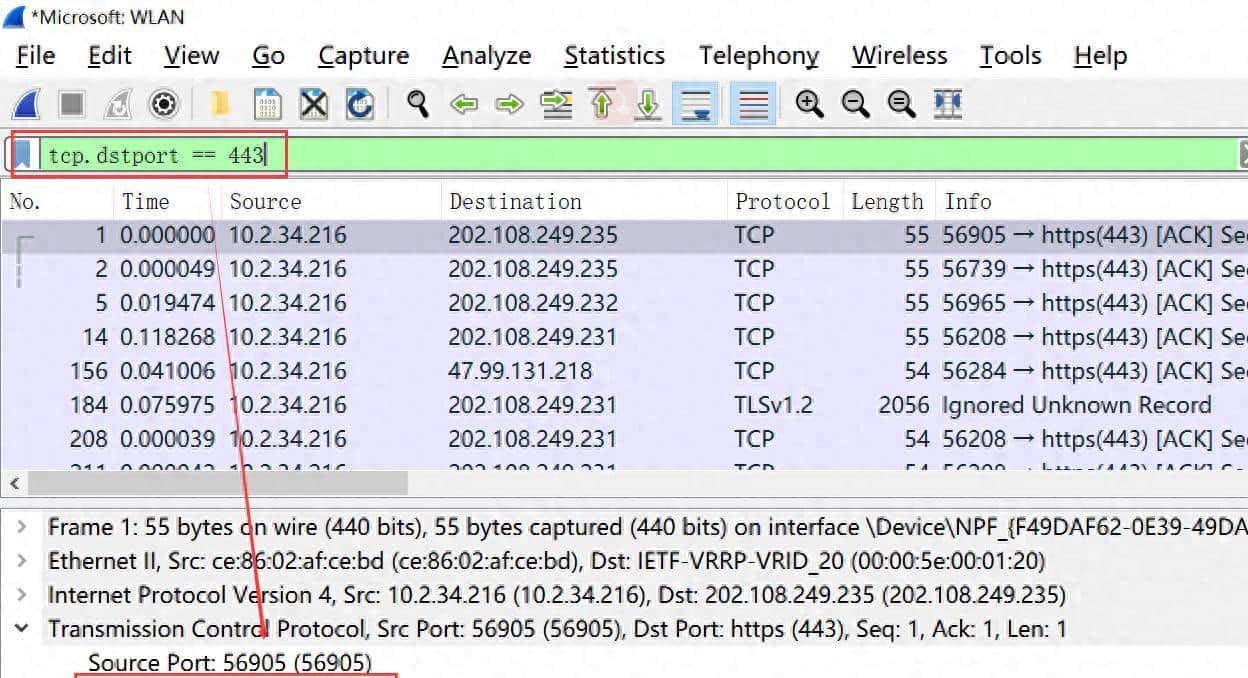Expand the Ethernet II details row
The height and width of the screenshot is (678, 1248).
tap(20, 561)
